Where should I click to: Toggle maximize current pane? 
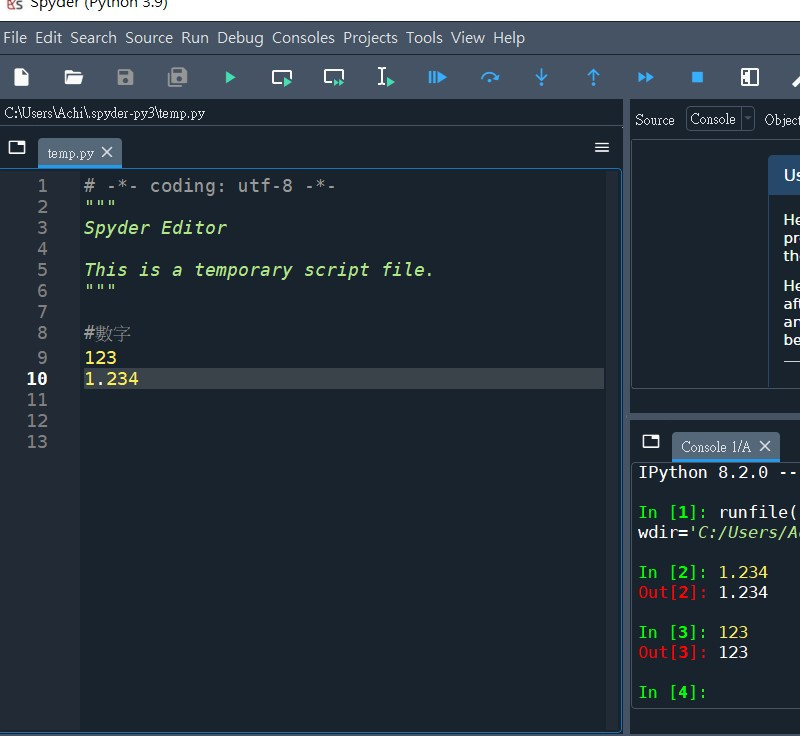pyautogui.click(x=750, y=77)
